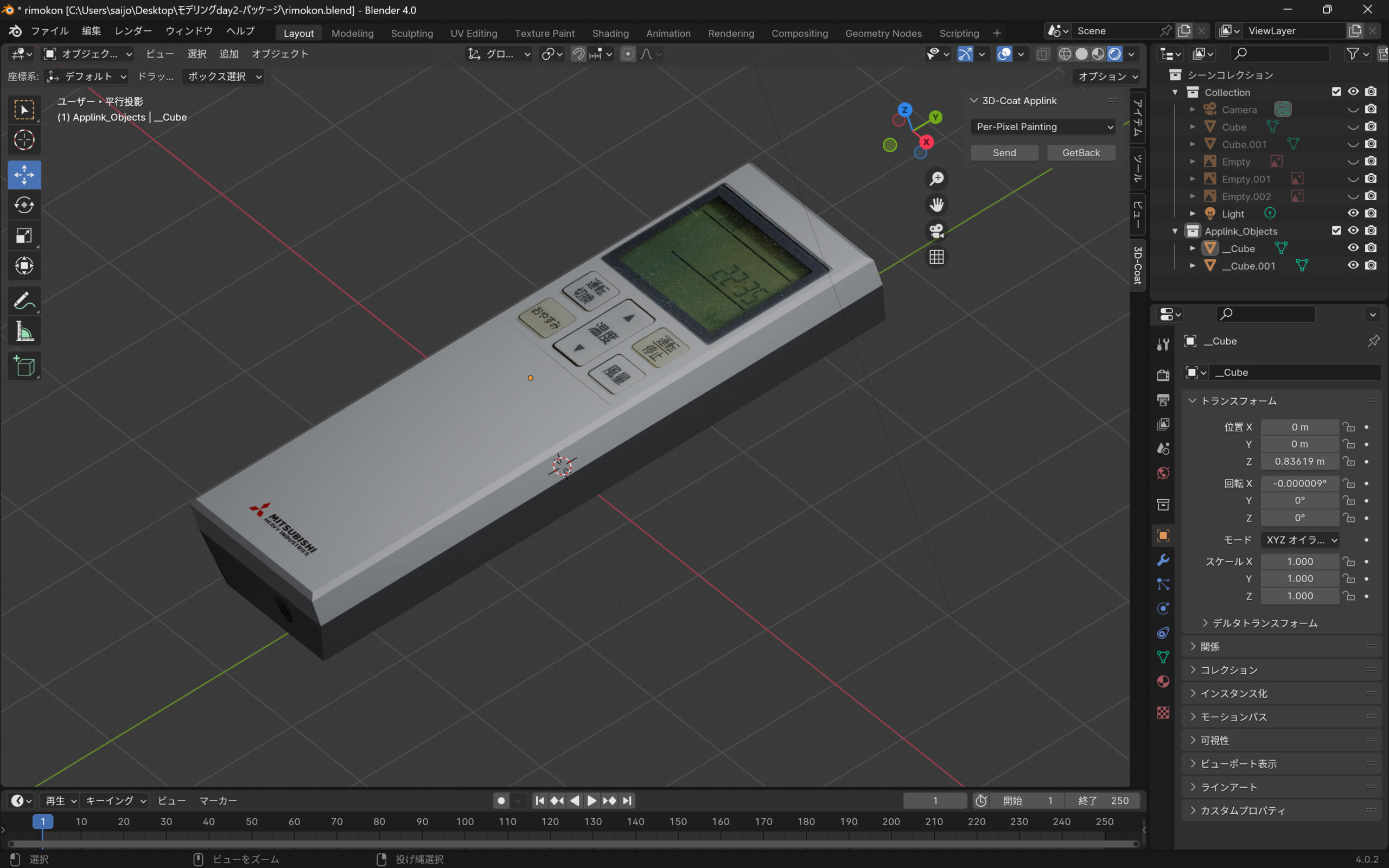1389x868 pixels.
Task: Click the GetBack button
Action: (x=1081, y=152)
